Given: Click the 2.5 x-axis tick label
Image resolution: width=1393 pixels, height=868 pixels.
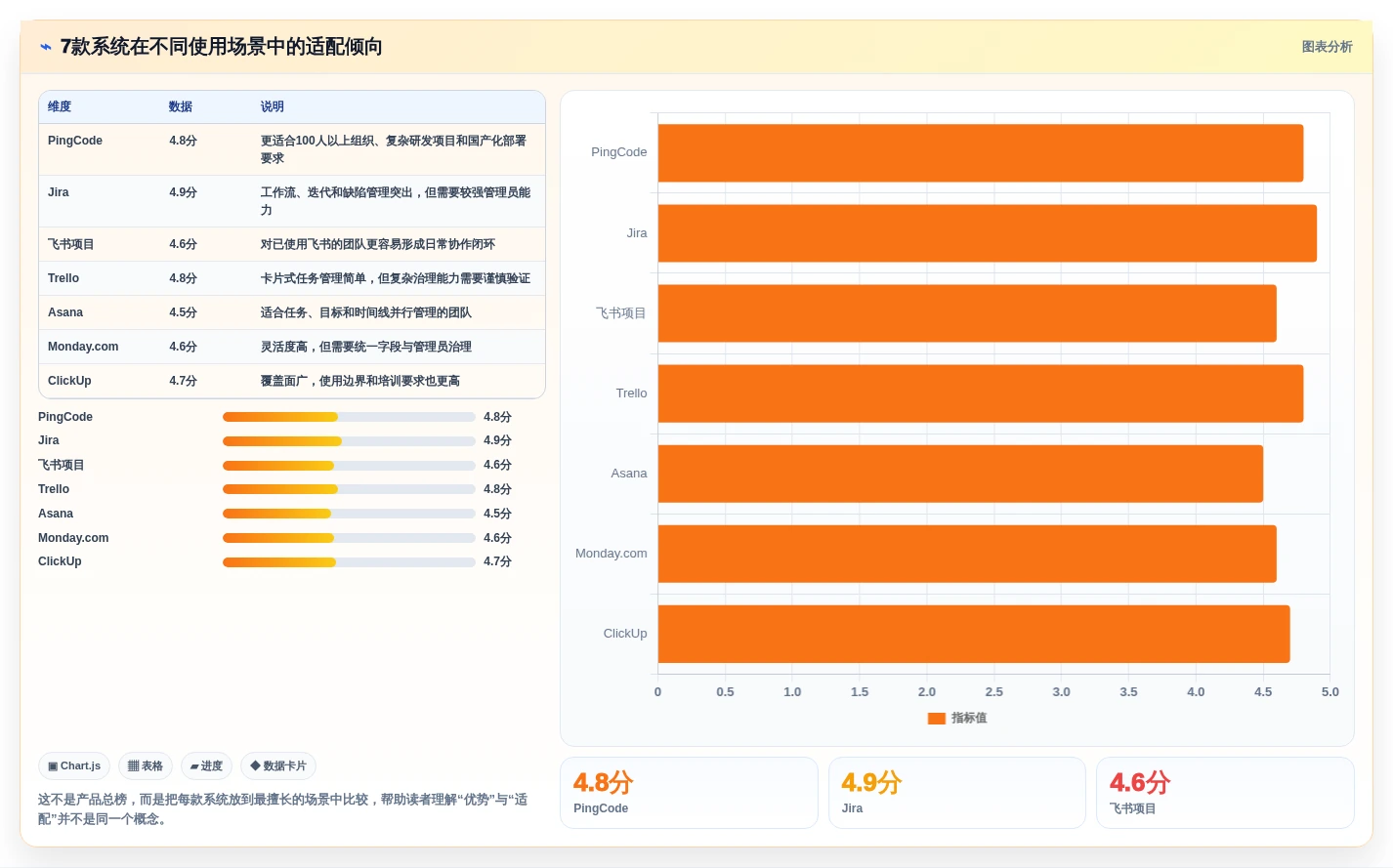Looking at the screenshot, I should (x=993, y=692).
